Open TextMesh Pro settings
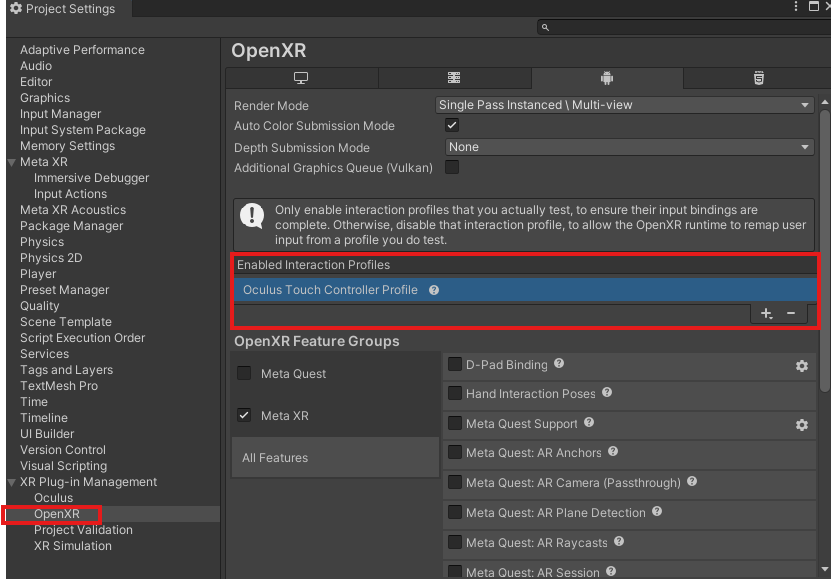This screenshot has width=831, height=579. click(x=59, y=386)
